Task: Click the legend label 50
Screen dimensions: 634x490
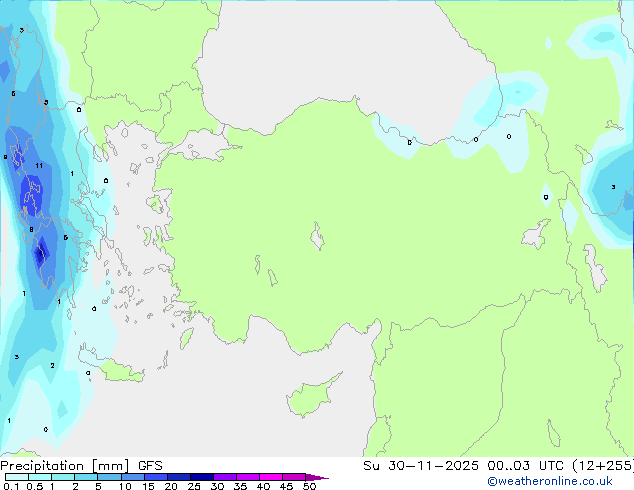Action: pos(309,486)
